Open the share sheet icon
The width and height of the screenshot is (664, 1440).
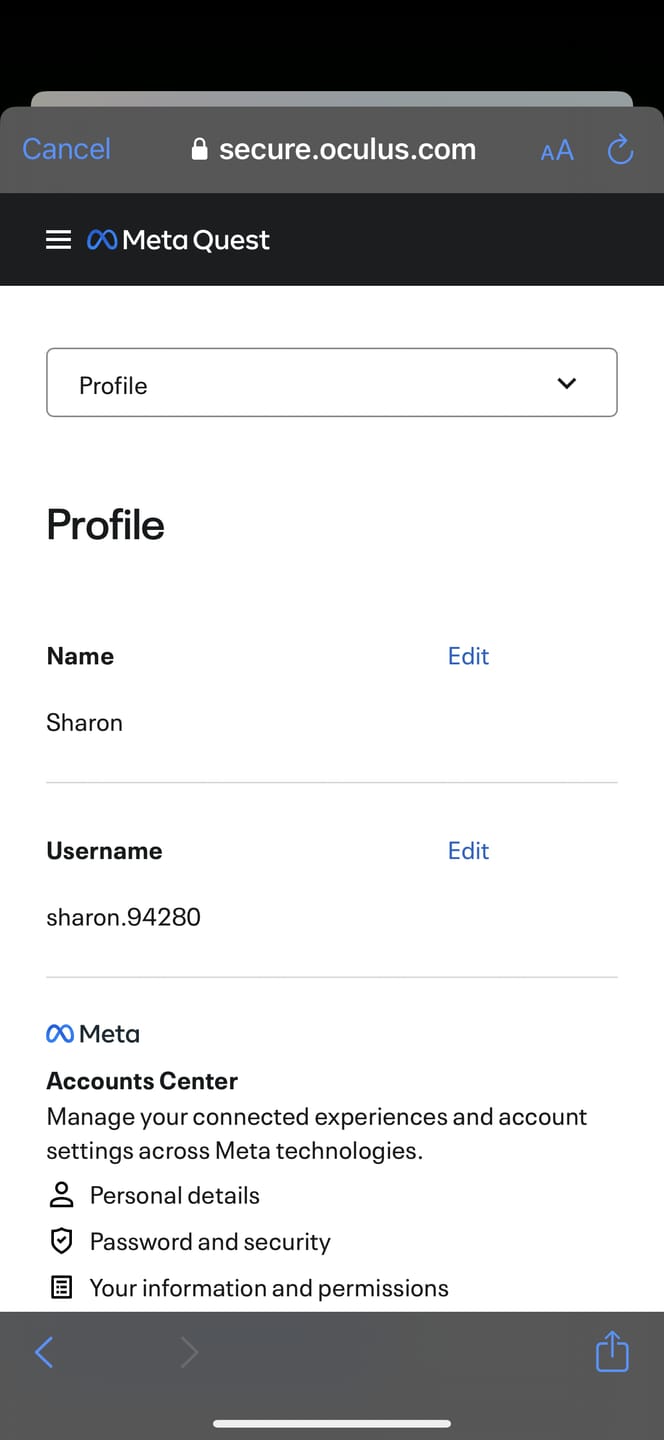point(612,1351)
